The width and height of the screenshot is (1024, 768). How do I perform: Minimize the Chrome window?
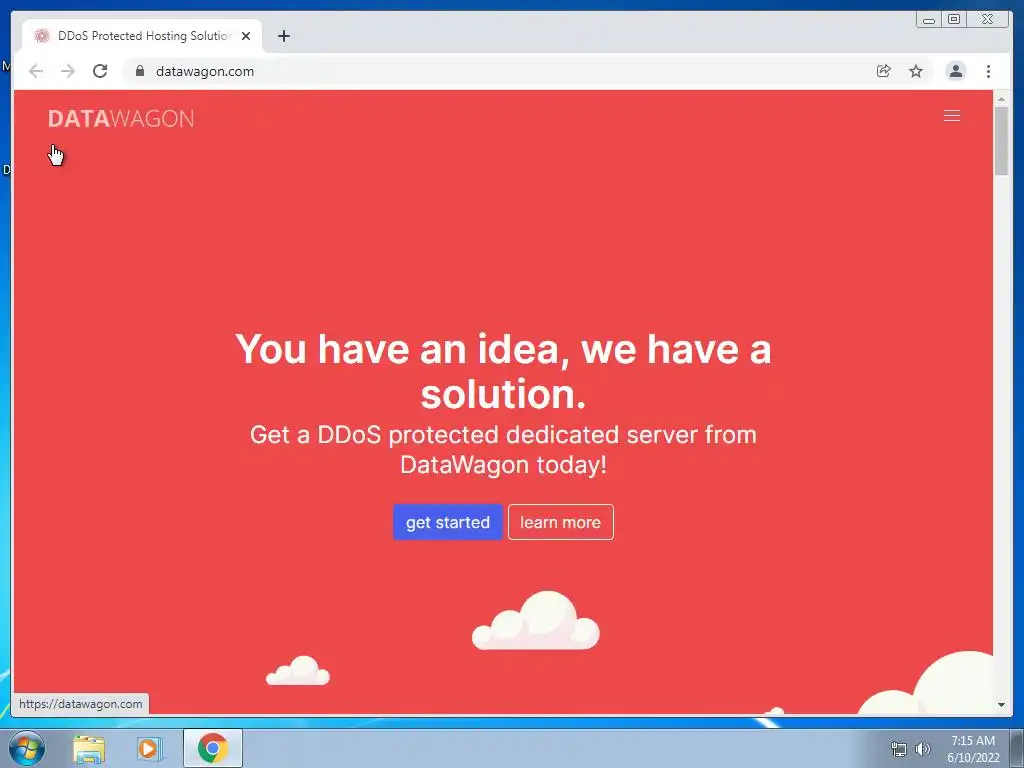(929, 20)
